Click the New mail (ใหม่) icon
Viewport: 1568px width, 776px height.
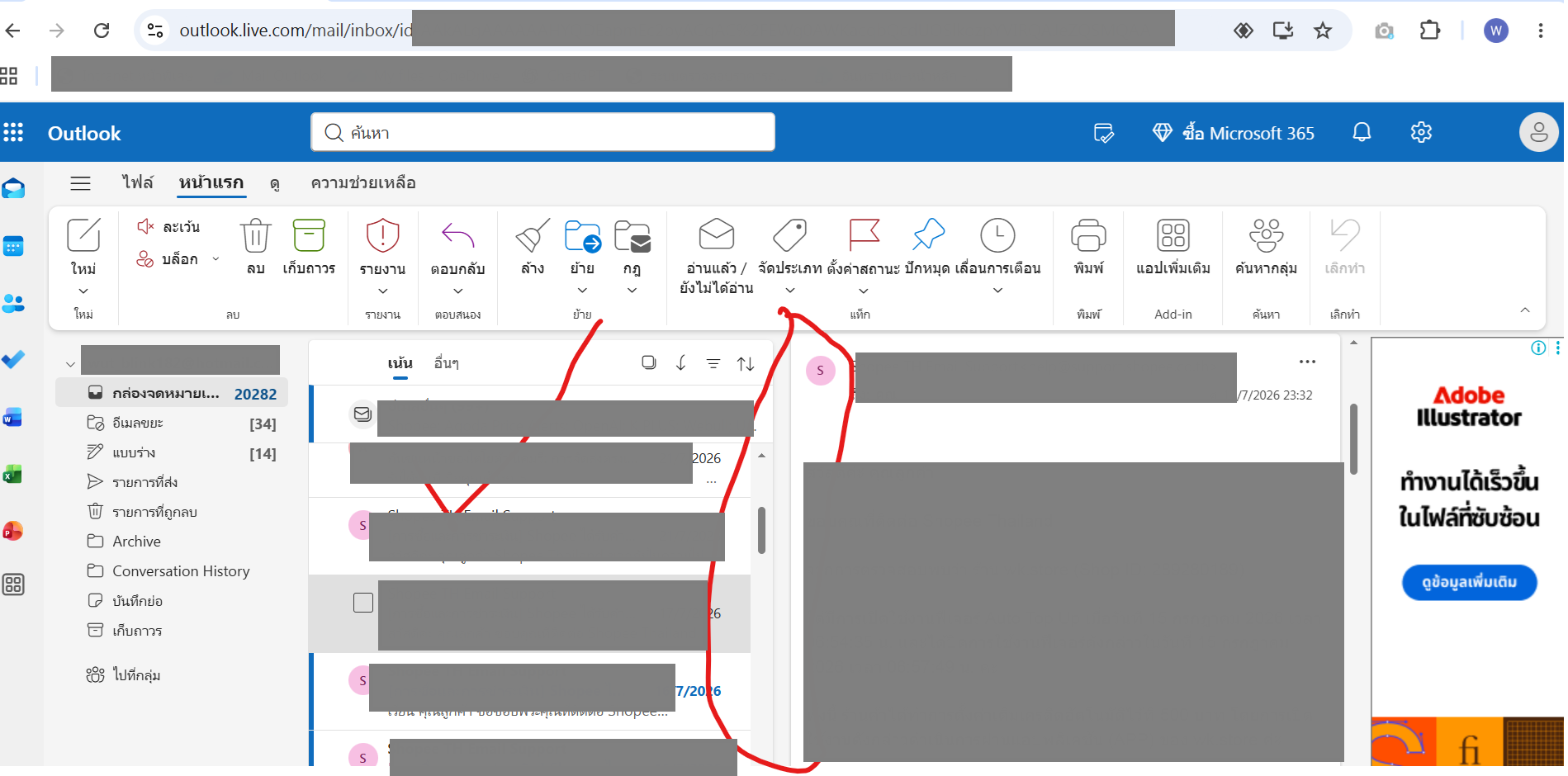click(83, 235)
